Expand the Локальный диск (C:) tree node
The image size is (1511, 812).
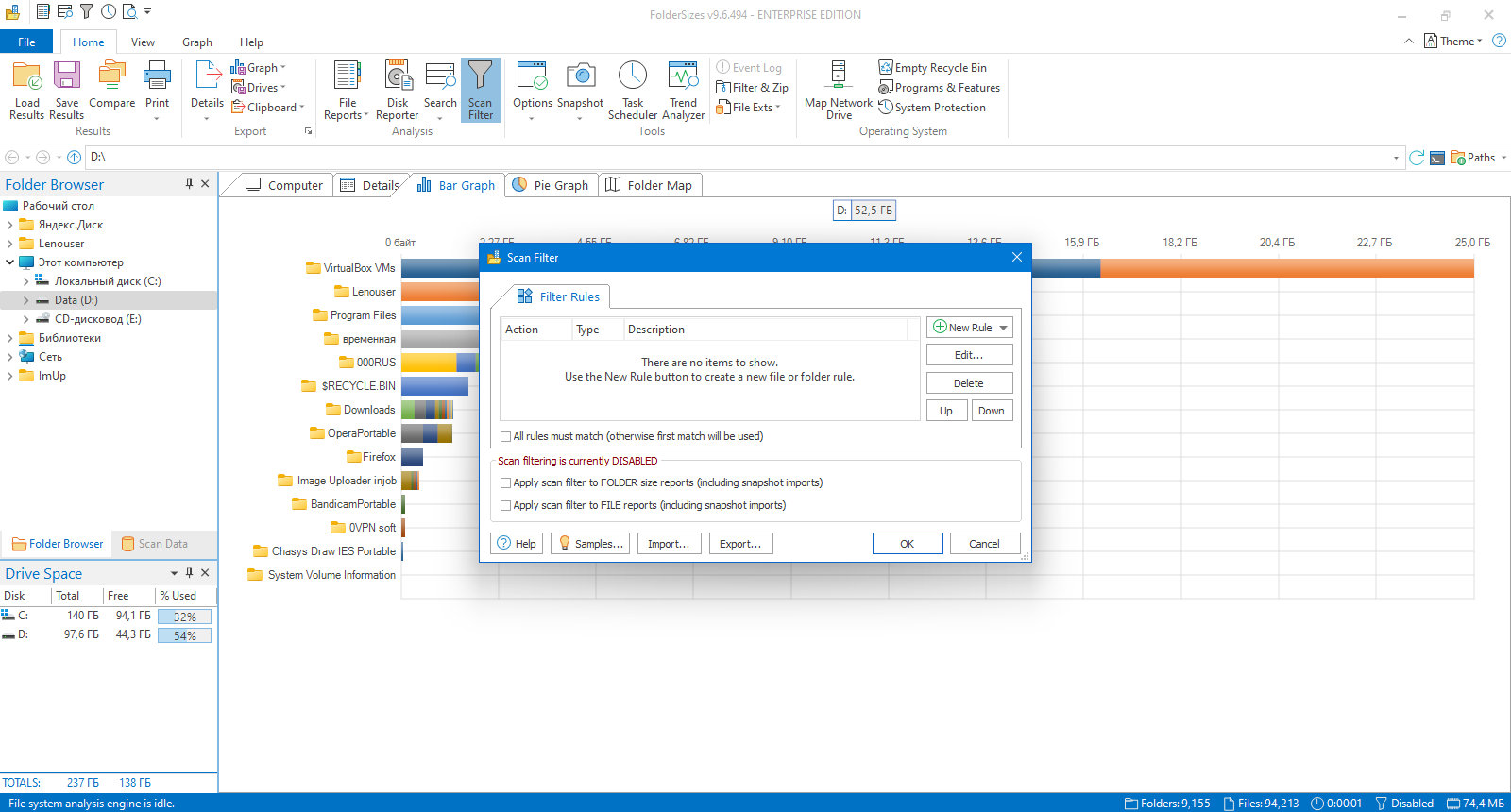[25, 281]
